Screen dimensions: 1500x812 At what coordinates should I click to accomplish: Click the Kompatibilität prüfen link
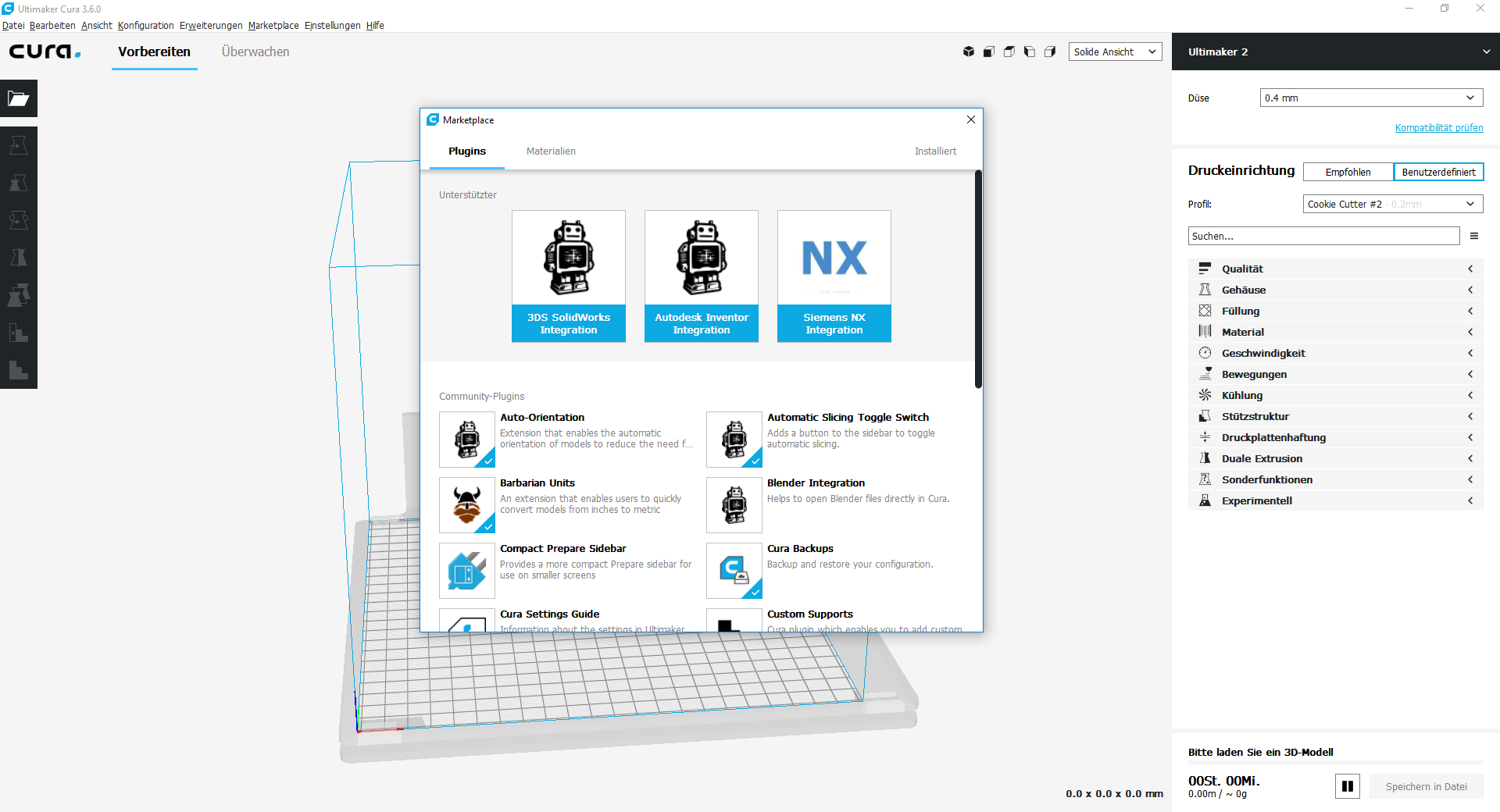(1438, 127)
